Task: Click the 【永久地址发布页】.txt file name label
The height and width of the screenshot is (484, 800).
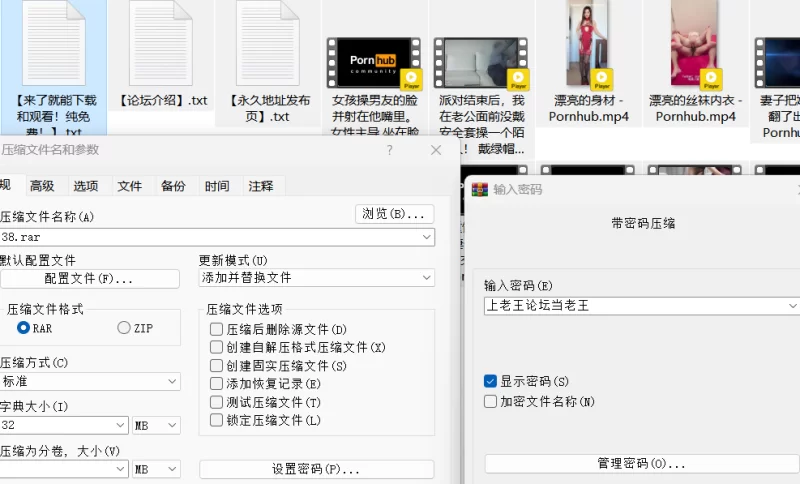Action: tap(267, 108)
